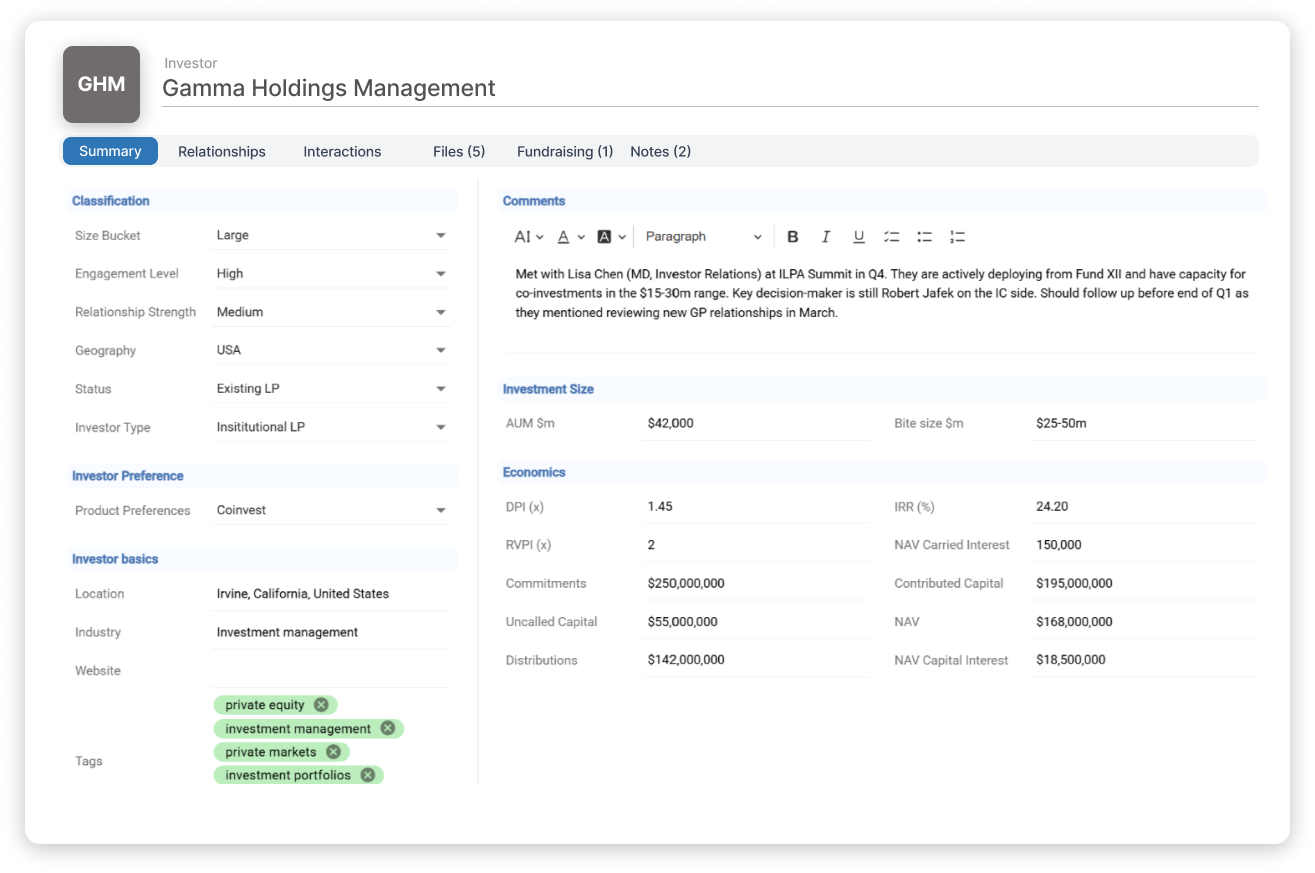Image resolution: width=1315 pixels, height=873 pixels.
Task: Expand the Relationship Strength dropdown
Action: tap(331, 312)
